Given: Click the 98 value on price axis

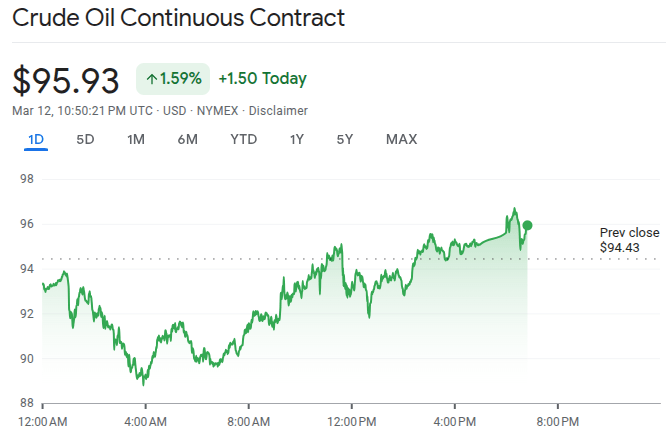Looking at the screenshot, I should pos(27,179).
